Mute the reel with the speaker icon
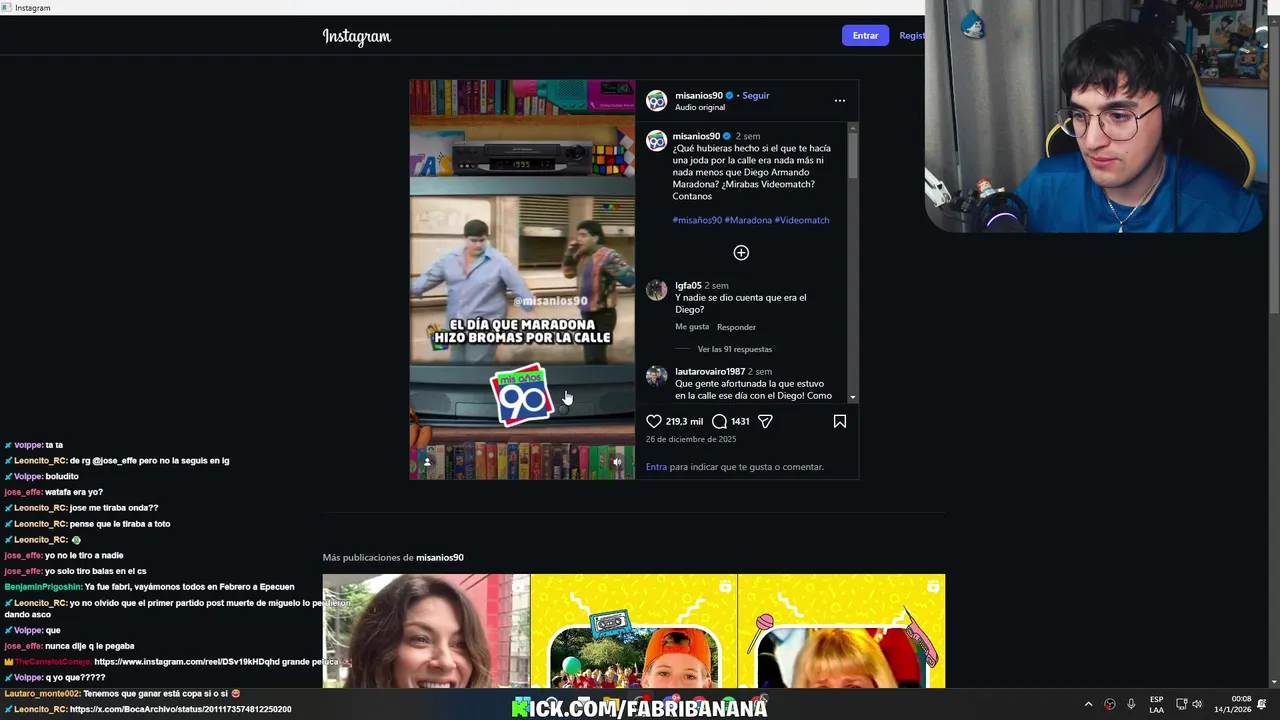The image size is (1280, 720). pyautogui.click(x=617, y=462)
